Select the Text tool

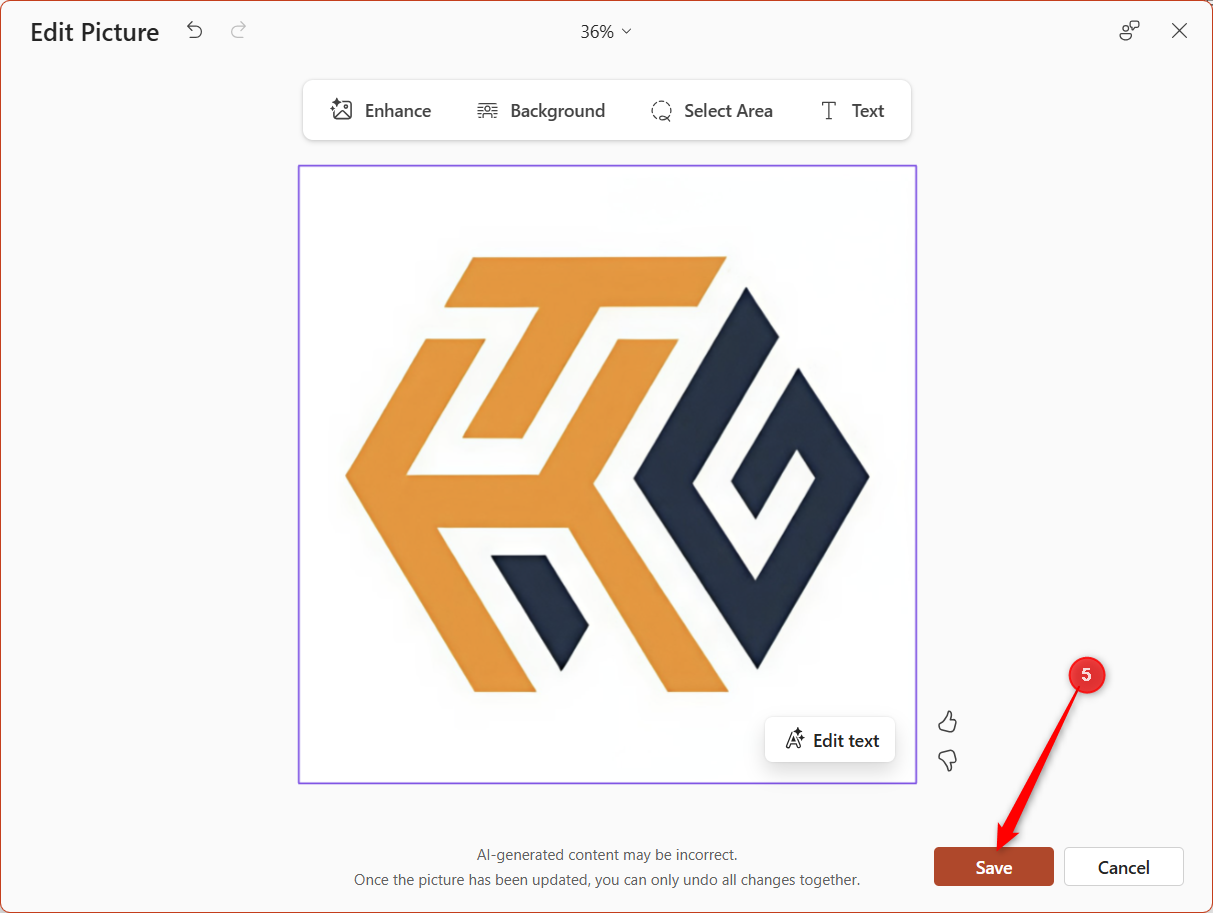tap(852, 111)
